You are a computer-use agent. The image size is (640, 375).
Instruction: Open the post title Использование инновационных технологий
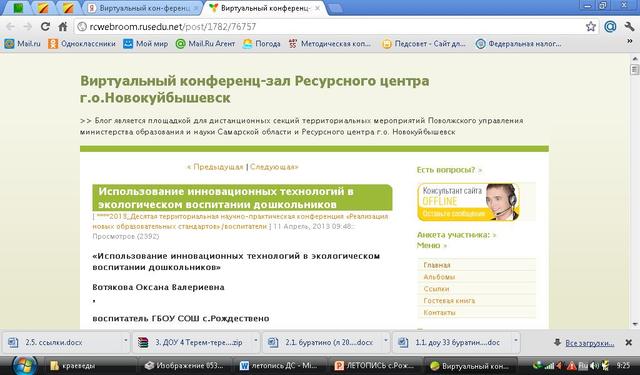(226, 197)
